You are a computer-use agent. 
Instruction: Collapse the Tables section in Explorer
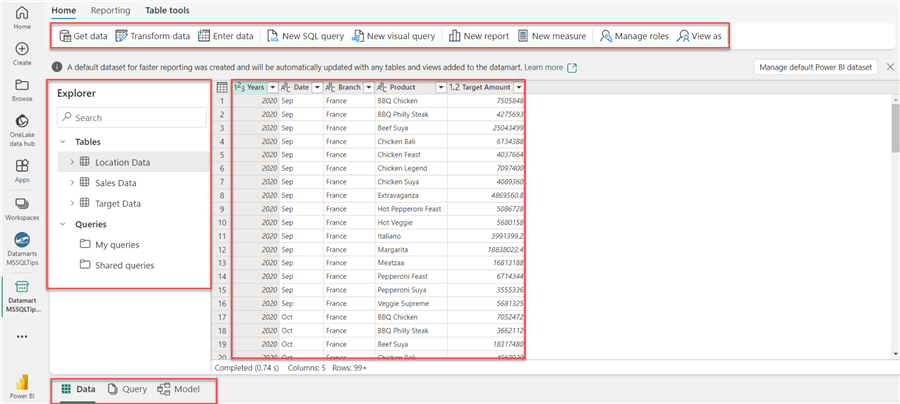click(64, 142)
